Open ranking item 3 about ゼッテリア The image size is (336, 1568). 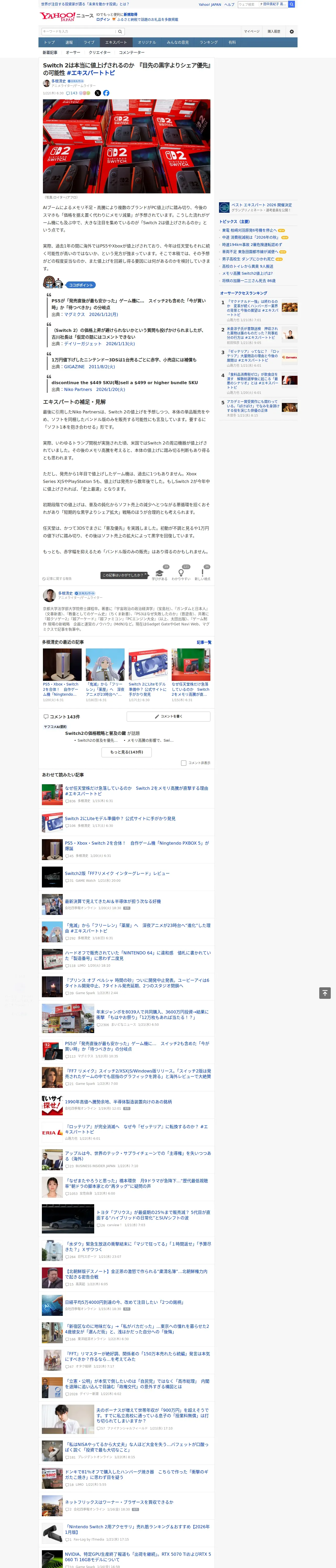(253, 356)
